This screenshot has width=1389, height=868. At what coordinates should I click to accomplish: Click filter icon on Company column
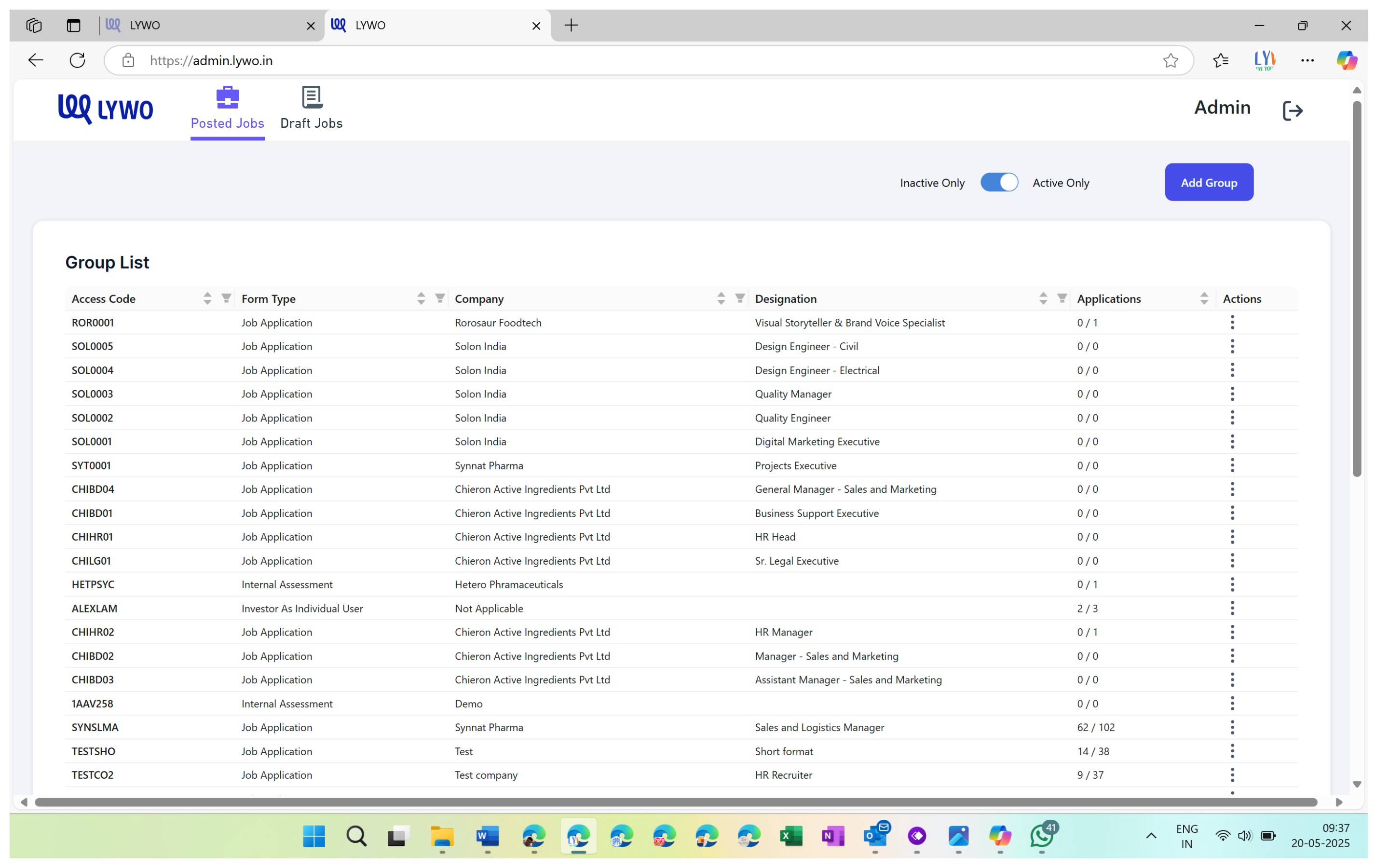pyautogui.click(x=739, y=298)
